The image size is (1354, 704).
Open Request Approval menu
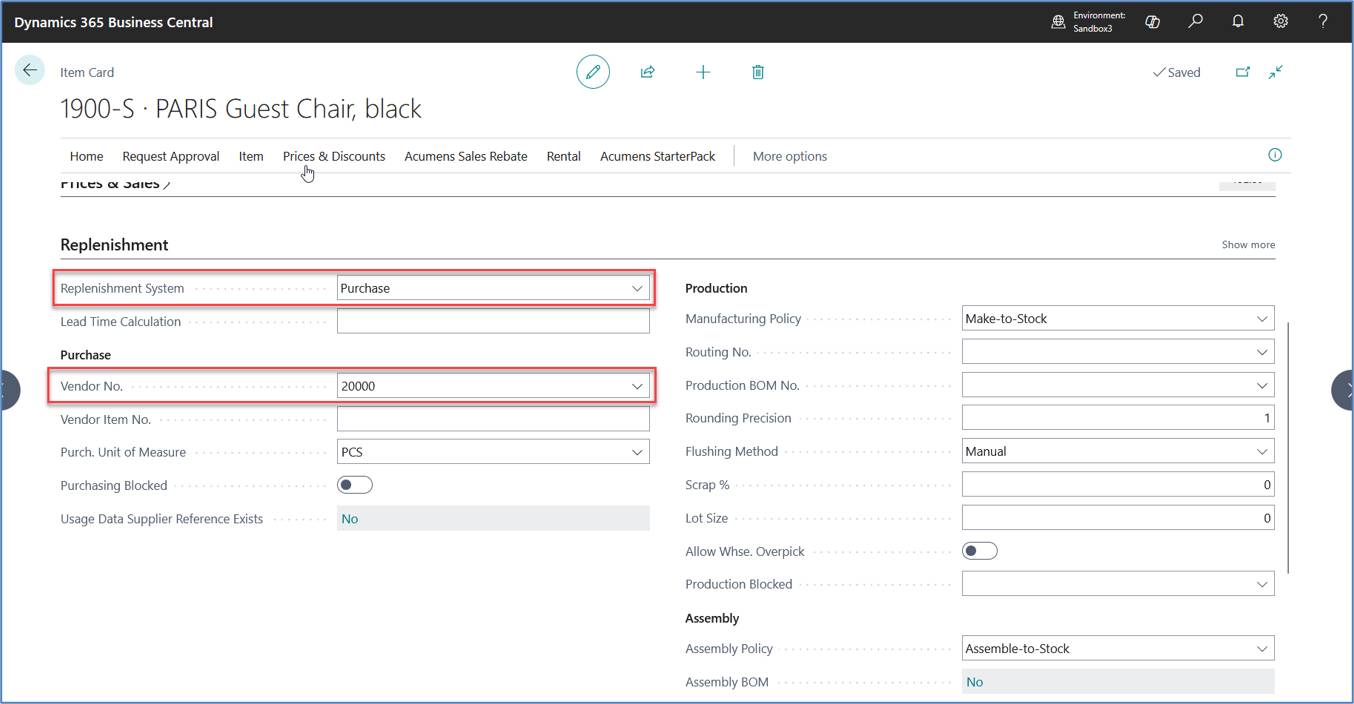pyautogui.click(x=171, y=156)
